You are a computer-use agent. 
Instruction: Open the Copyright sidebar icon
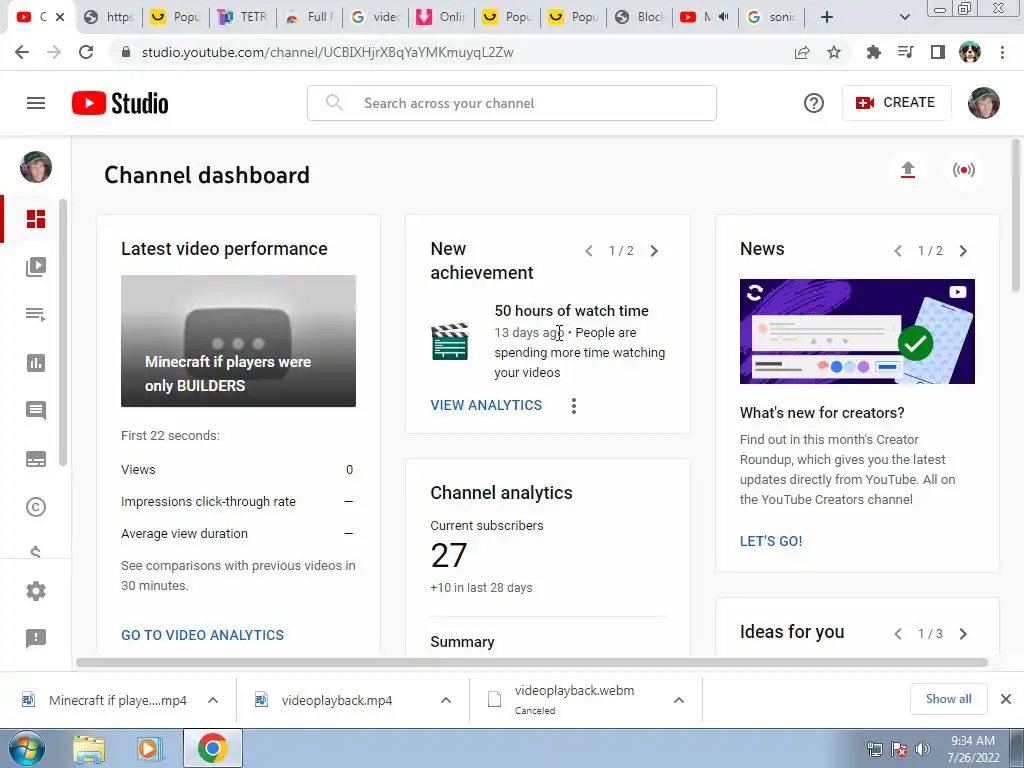36,507
